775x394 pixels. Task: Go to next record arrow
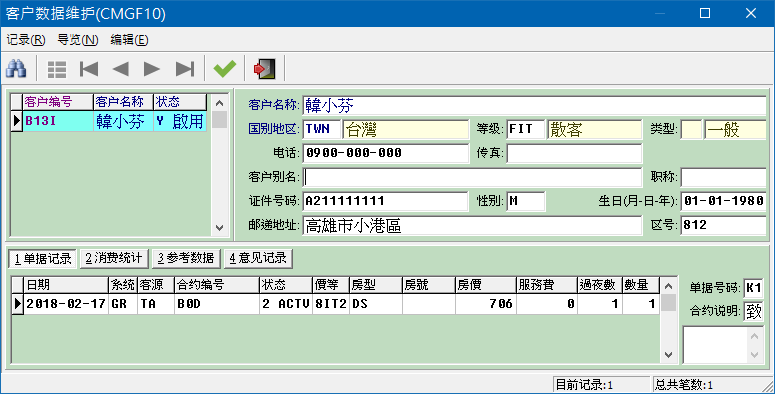coord(152,69)
